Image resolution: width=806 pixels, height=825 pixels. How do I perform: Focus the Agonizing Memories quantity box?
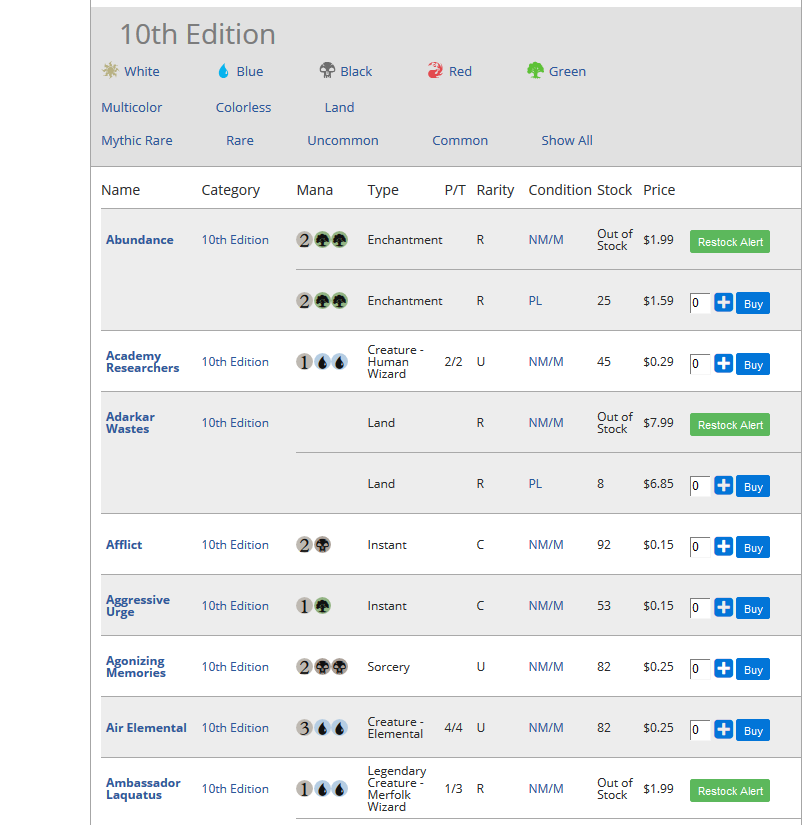point(699,669)
